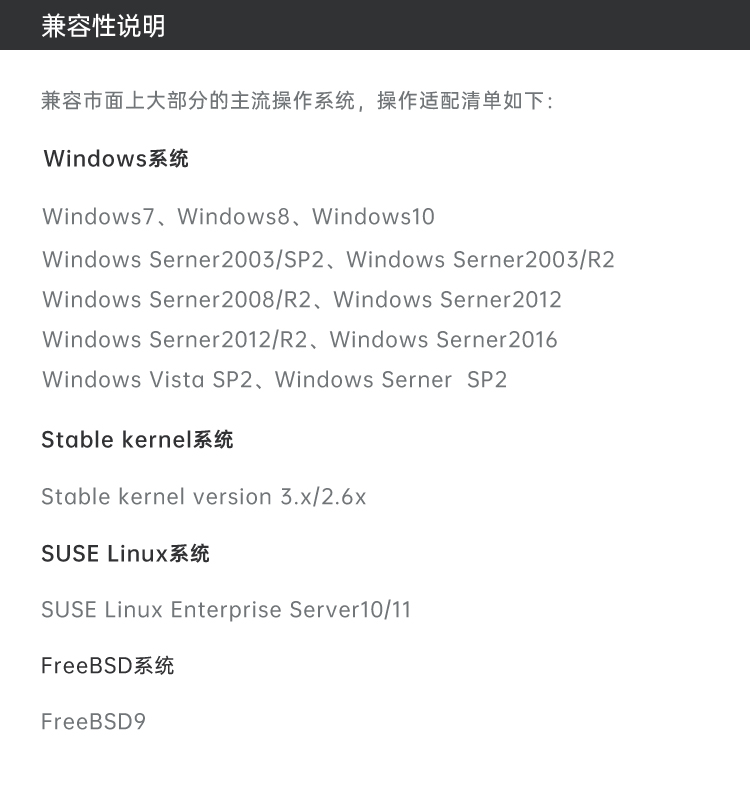The image size is (750, 791).
Task: Click the Stable kernel系统 heading
Action: click(137, 439)
